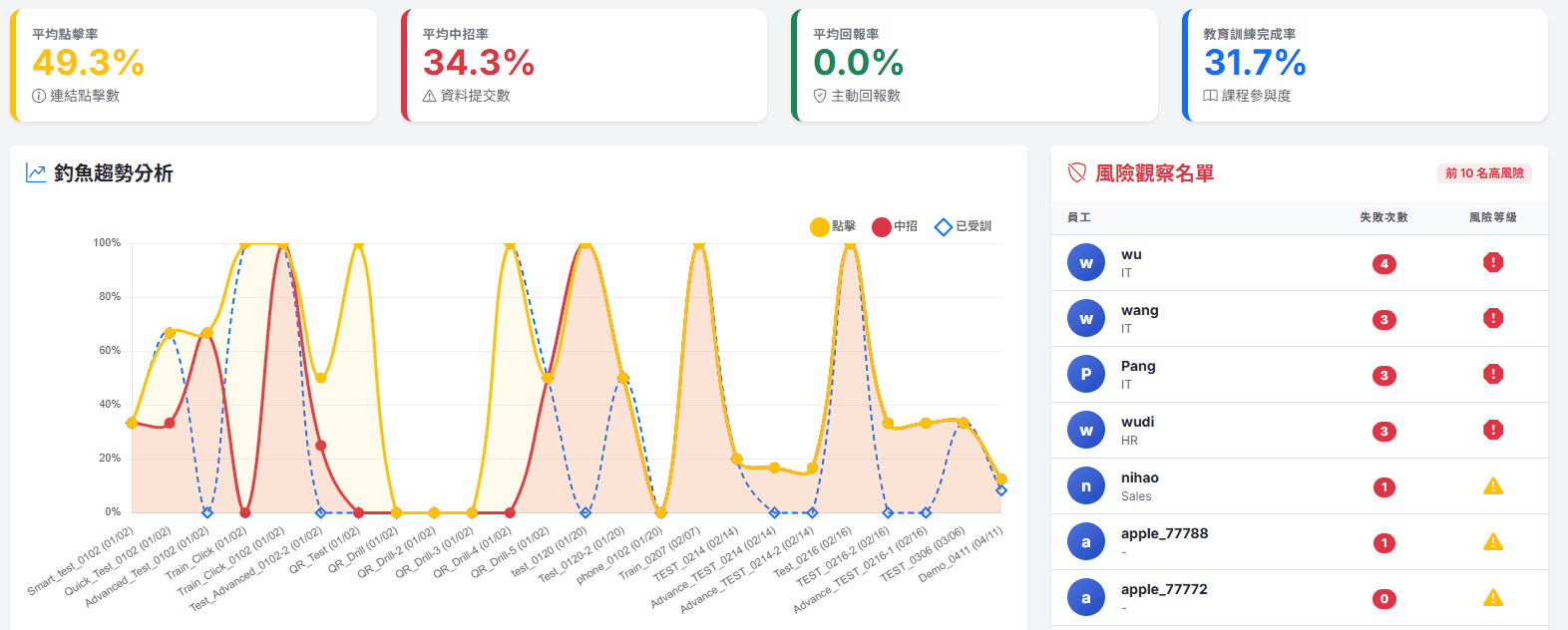1568x630 pixels.
Task: Click the 釣魚趨勢分析 heading
Action: [x=114, y=173]
